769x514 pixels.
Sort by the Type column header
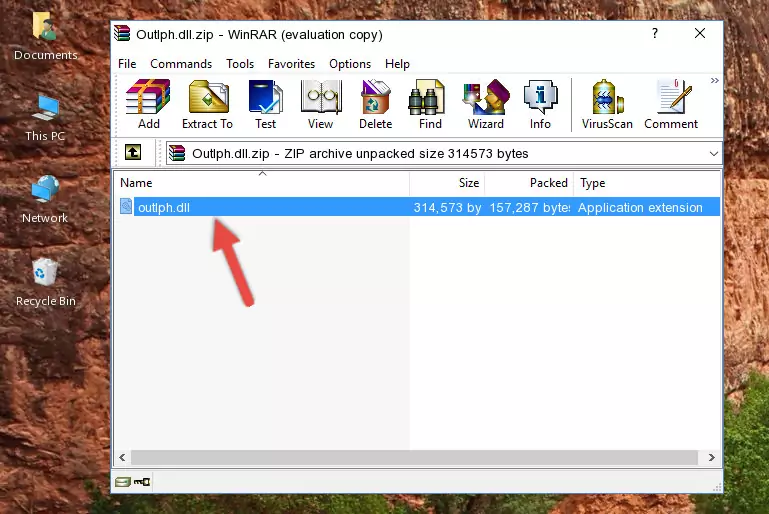[x=647, y=183]
